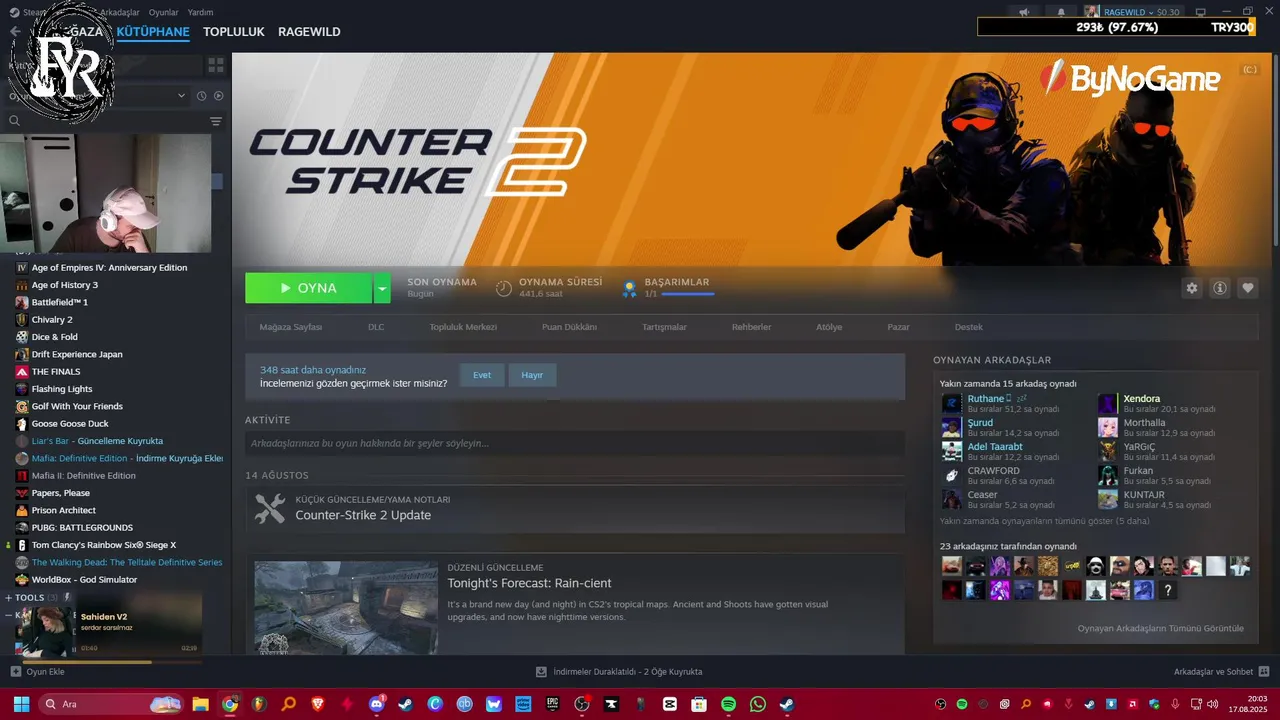This screenshot has width=1280, height=720.
Task: Toggle the ready-to-play filter icon
Action: [x=218, y=96]
